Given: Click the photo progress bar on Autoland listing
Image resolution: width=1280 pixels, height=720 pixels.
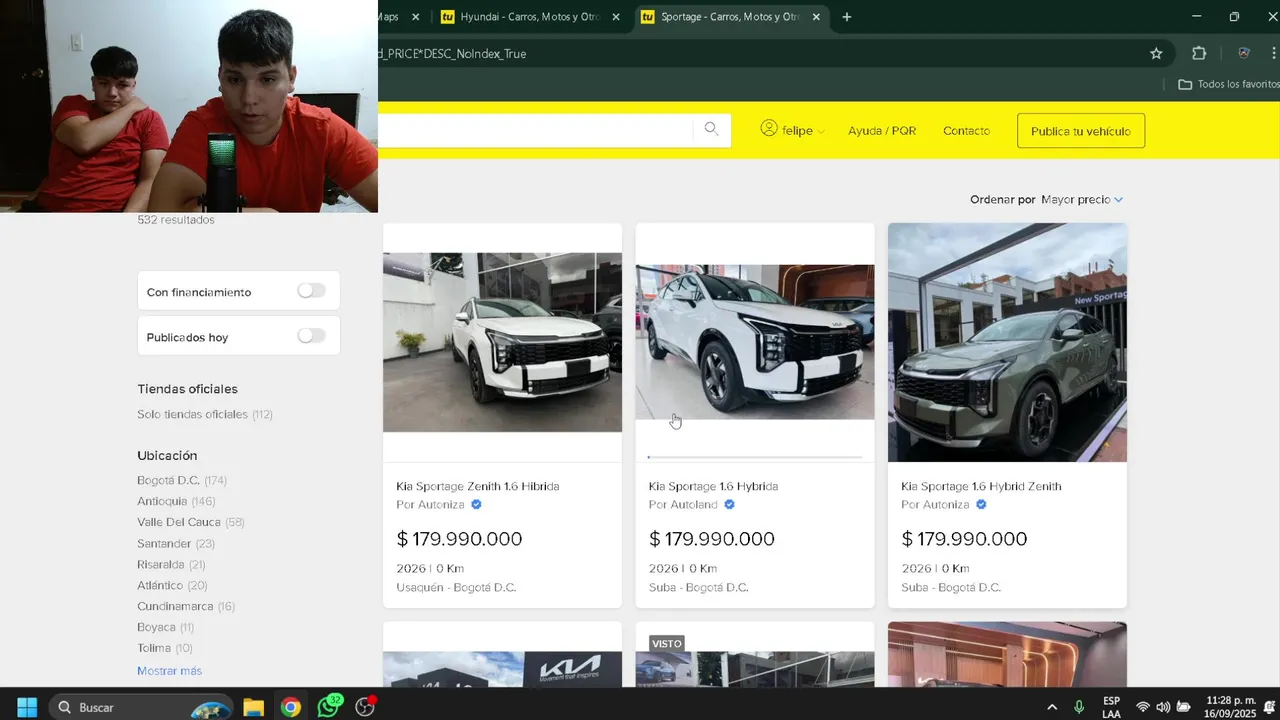Looking at the screenshot, I should (755, 457).
